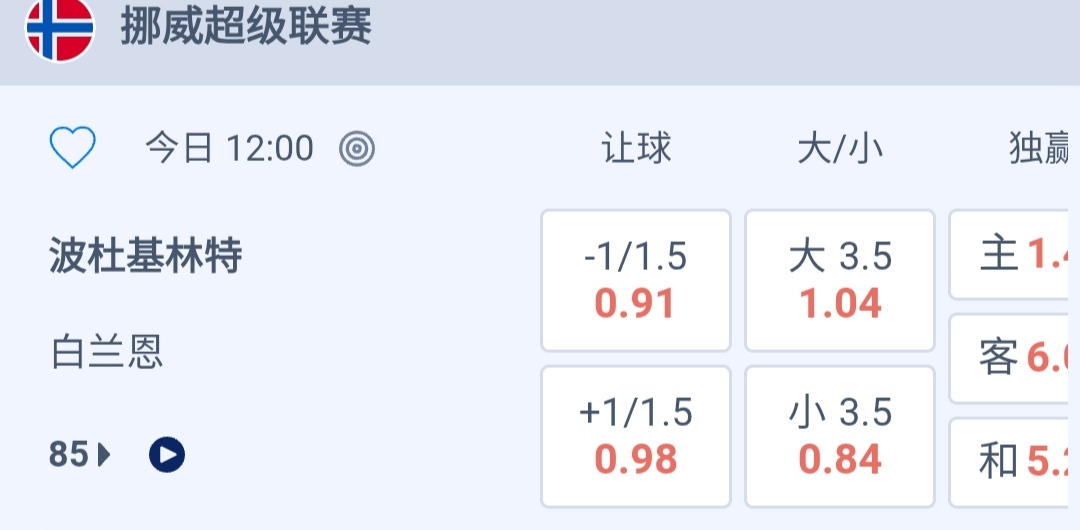
Task: Open the live tracker target icon
Action: click(357, 149)
